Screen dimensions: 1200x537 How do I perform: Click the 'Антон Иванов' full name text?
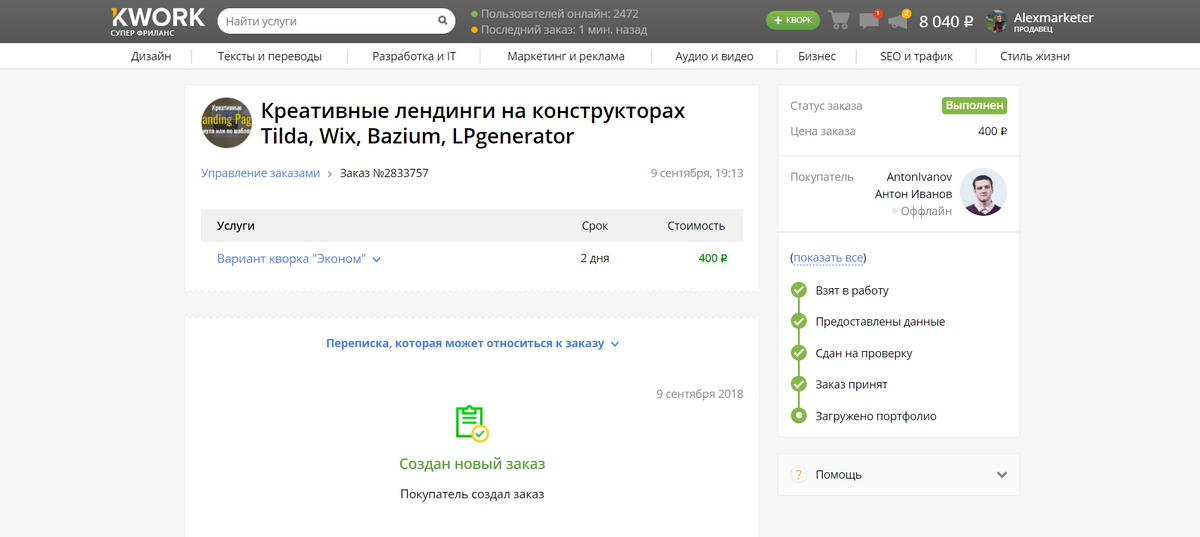(913, 194)
